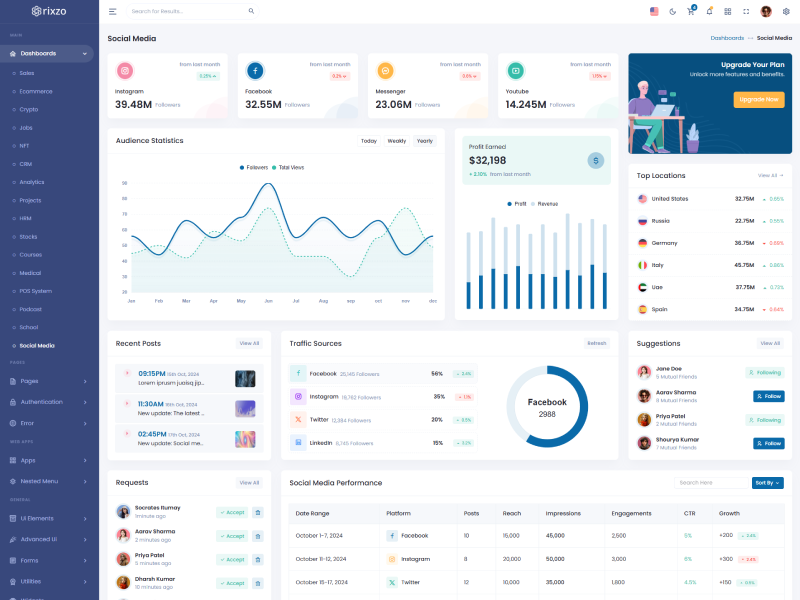800x600 pixels.
Task: Accept Aarav Sharma's request
Action: 232,536
